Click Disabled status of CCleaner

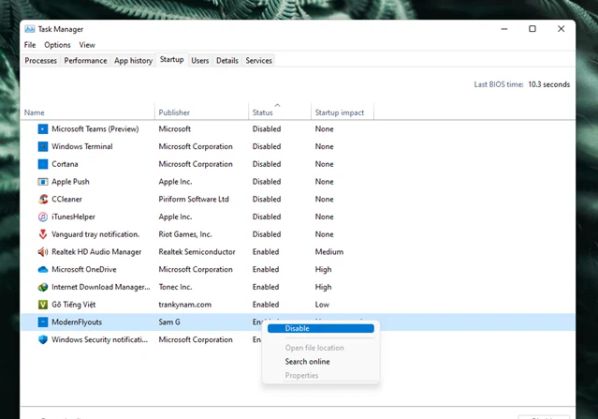coord(267,199)
